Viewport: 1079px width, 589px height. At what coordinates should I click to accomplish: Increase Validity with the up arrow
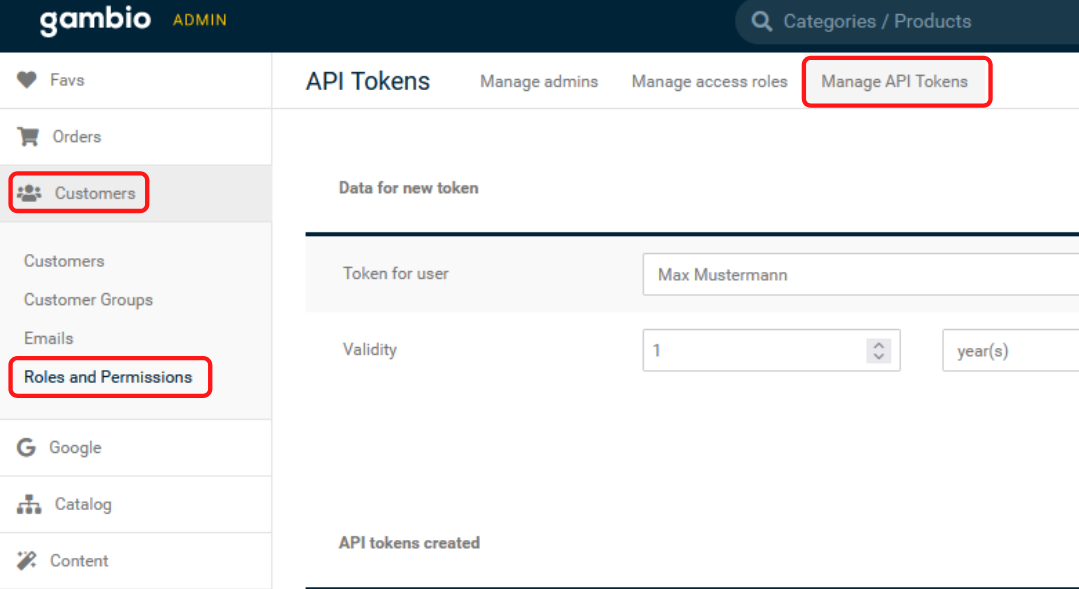(879, 345)
